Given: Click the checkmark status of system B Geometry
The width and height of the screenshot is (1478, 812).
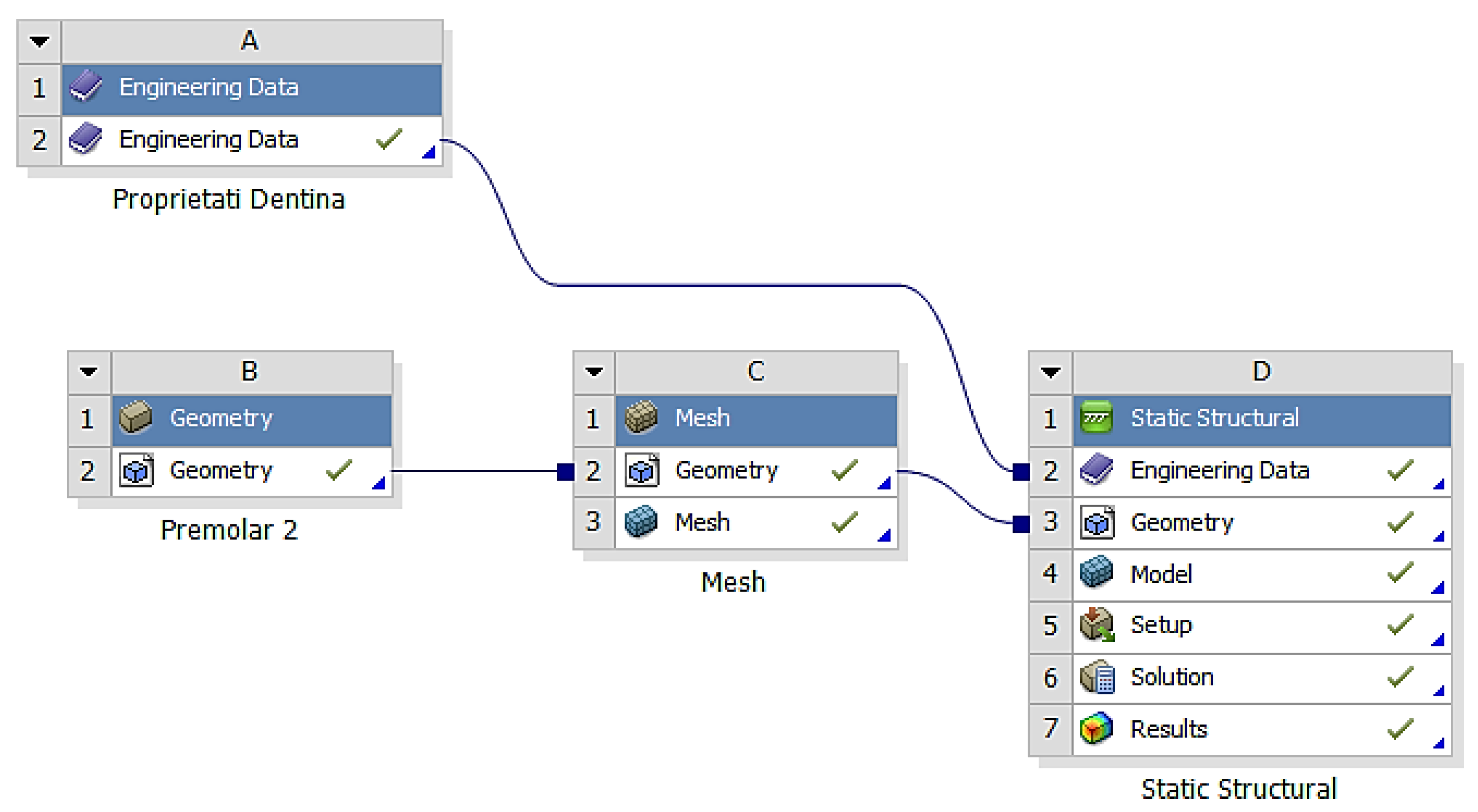Looking at the screenshot, I should click(x=339, y=470).
